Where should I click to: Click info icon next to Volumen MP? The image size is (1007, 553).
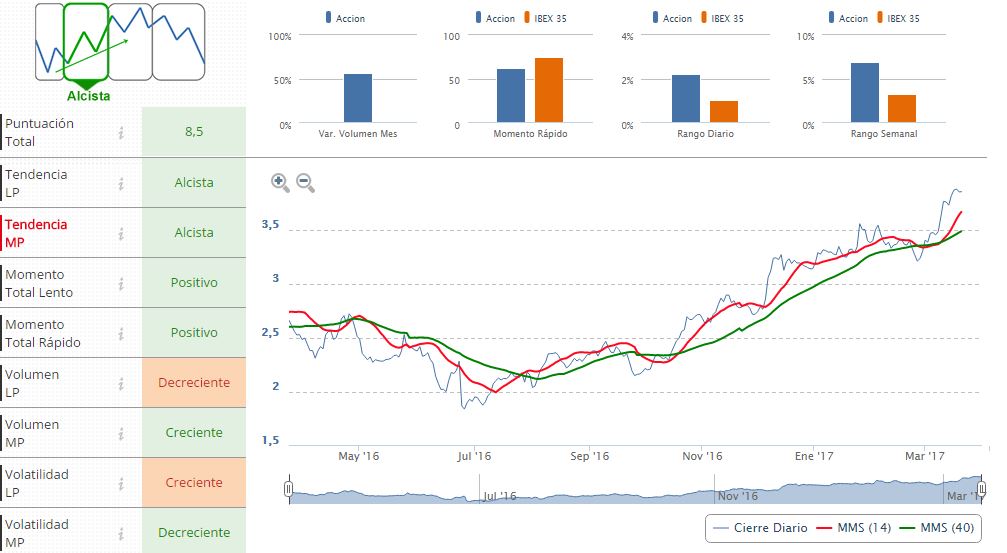point(121,433)
